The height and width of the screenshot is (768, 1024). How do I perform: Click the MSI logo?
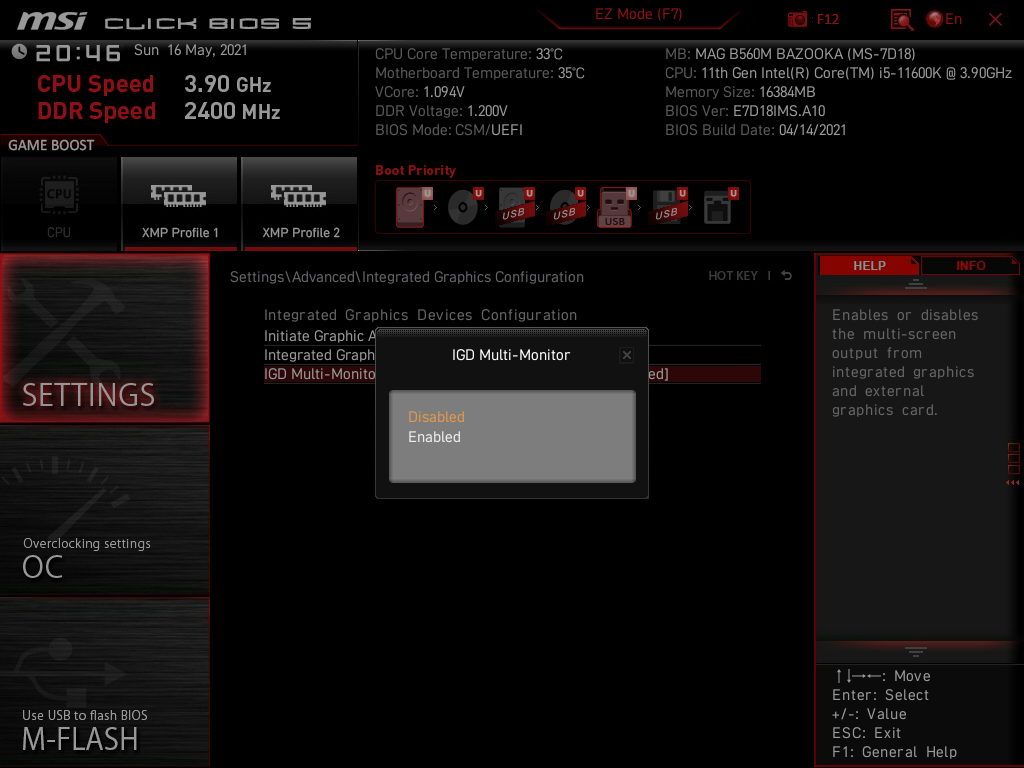point(52,21)
